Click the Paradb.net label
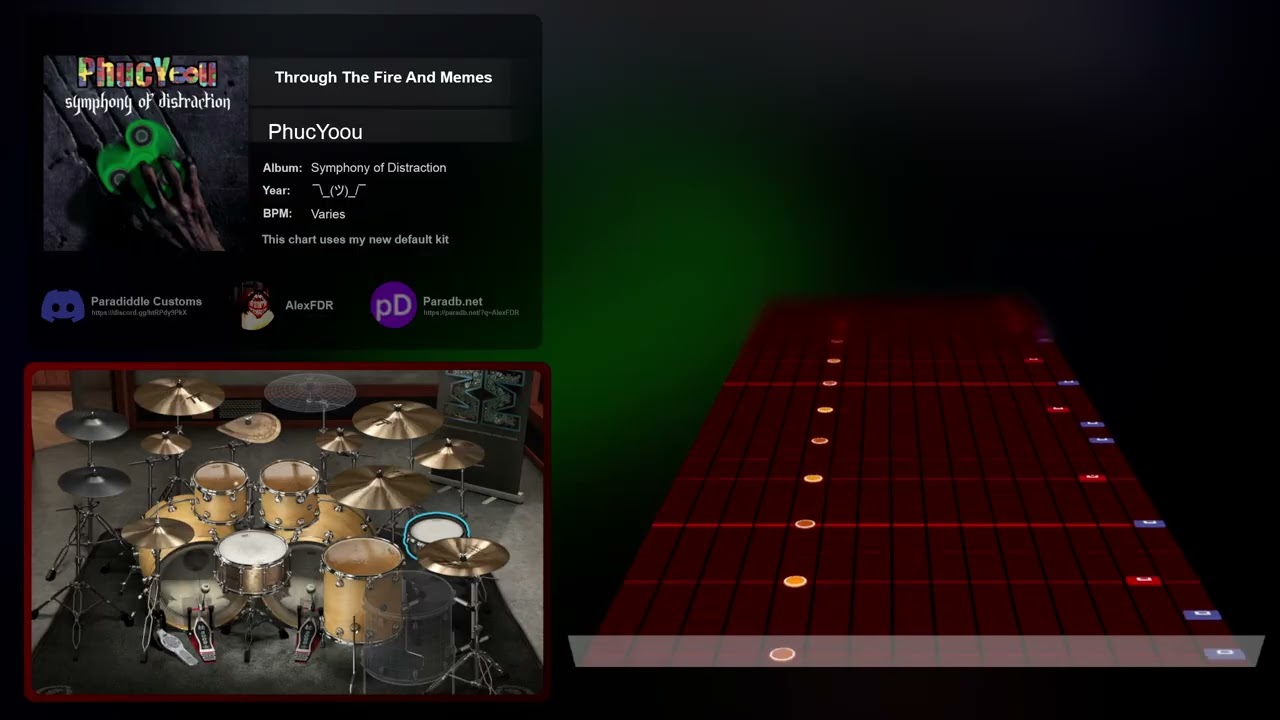Image resolution: width=1280 pixels, height=720 pixels. tap(452, 301)
